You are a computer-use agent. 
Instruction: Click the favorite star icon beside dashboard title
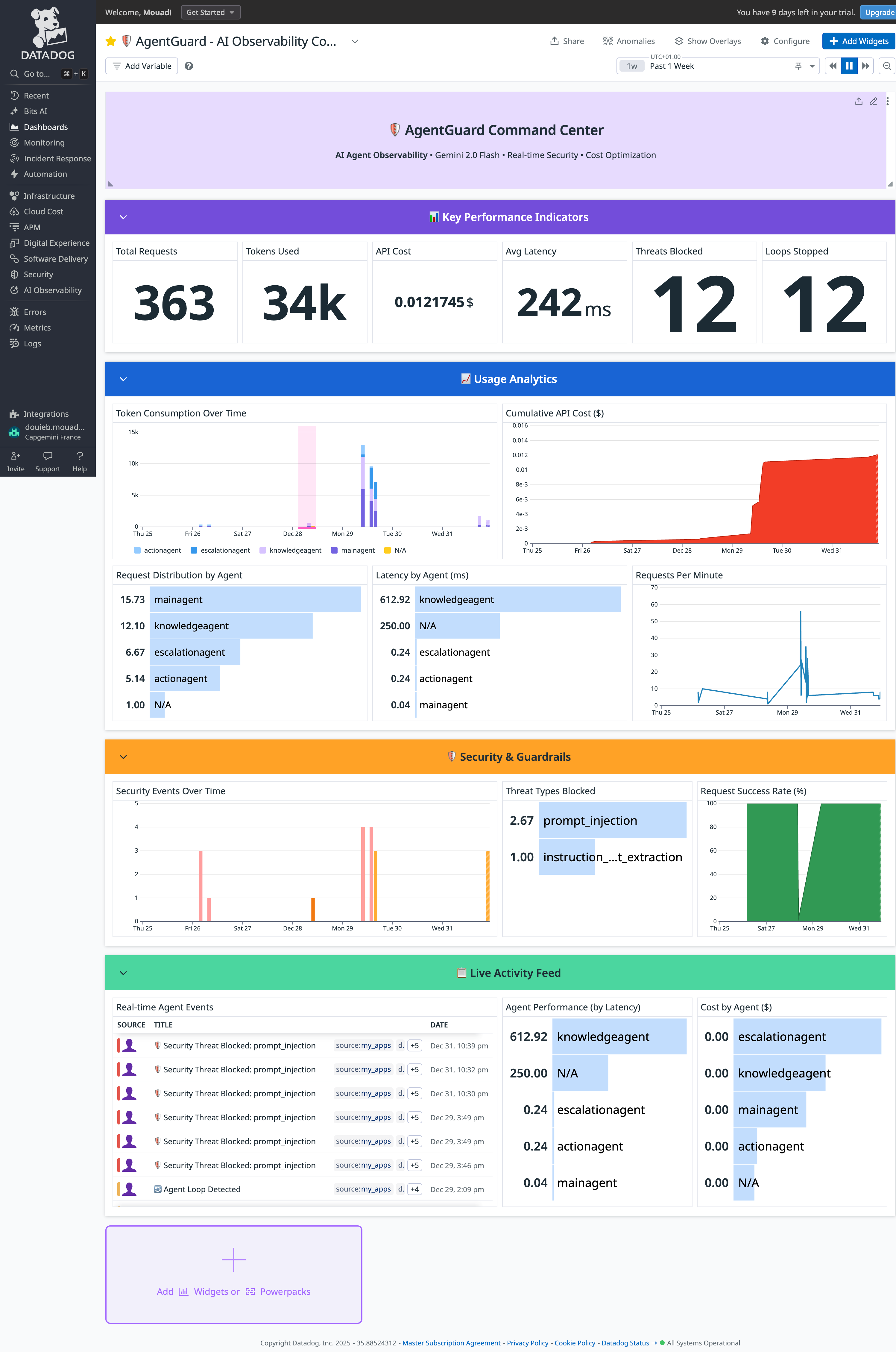click(111, 41)
